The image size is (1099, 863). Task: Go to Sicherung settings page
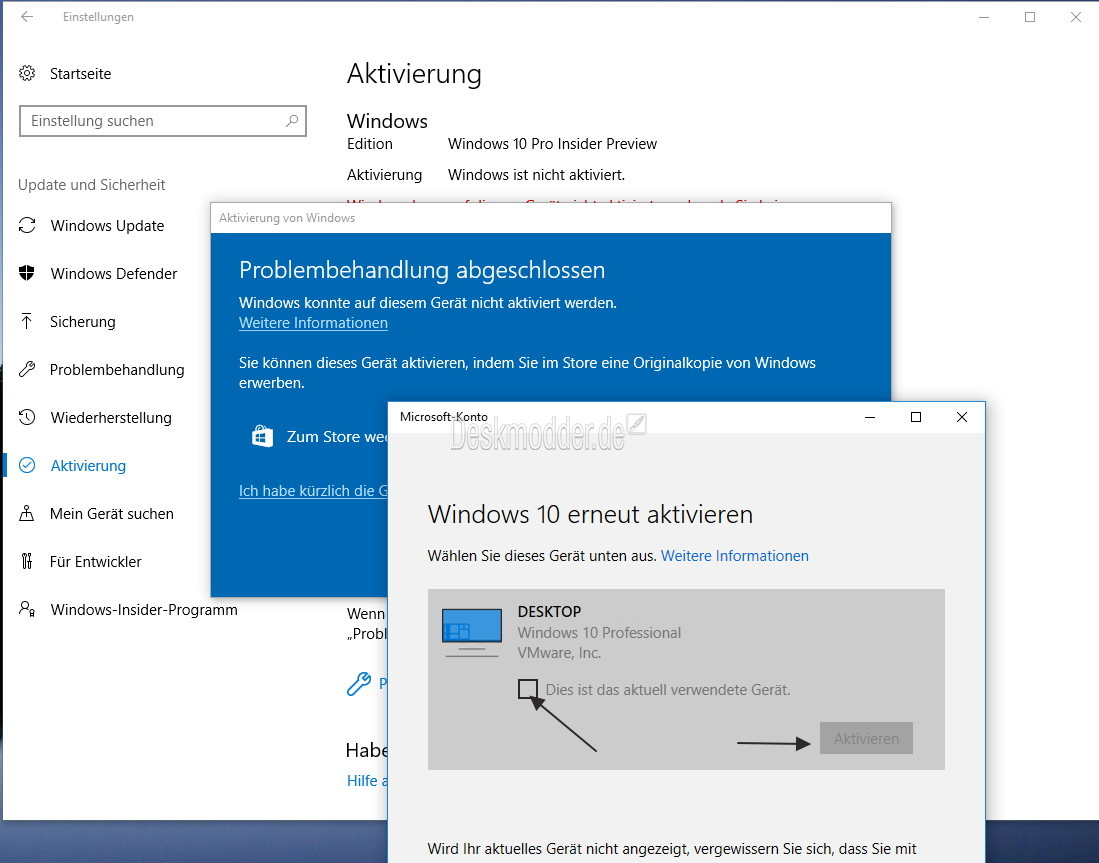pos(83,322)
